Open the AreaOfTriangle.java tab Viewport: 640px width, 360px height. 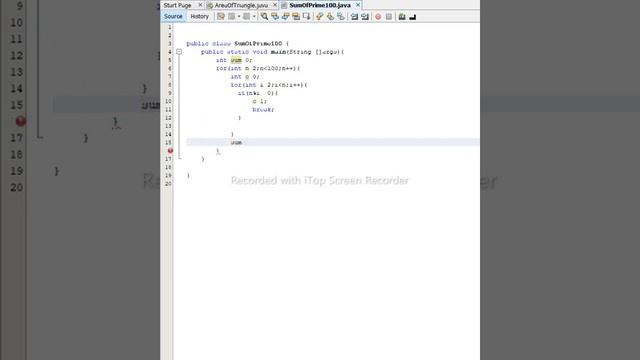click(x=241, y=5)
